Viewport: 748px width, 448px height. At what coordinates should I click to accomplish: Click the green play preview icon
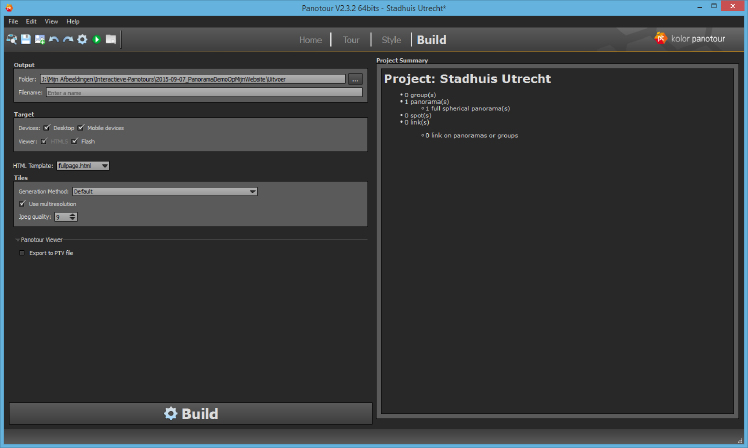(96, 40)
